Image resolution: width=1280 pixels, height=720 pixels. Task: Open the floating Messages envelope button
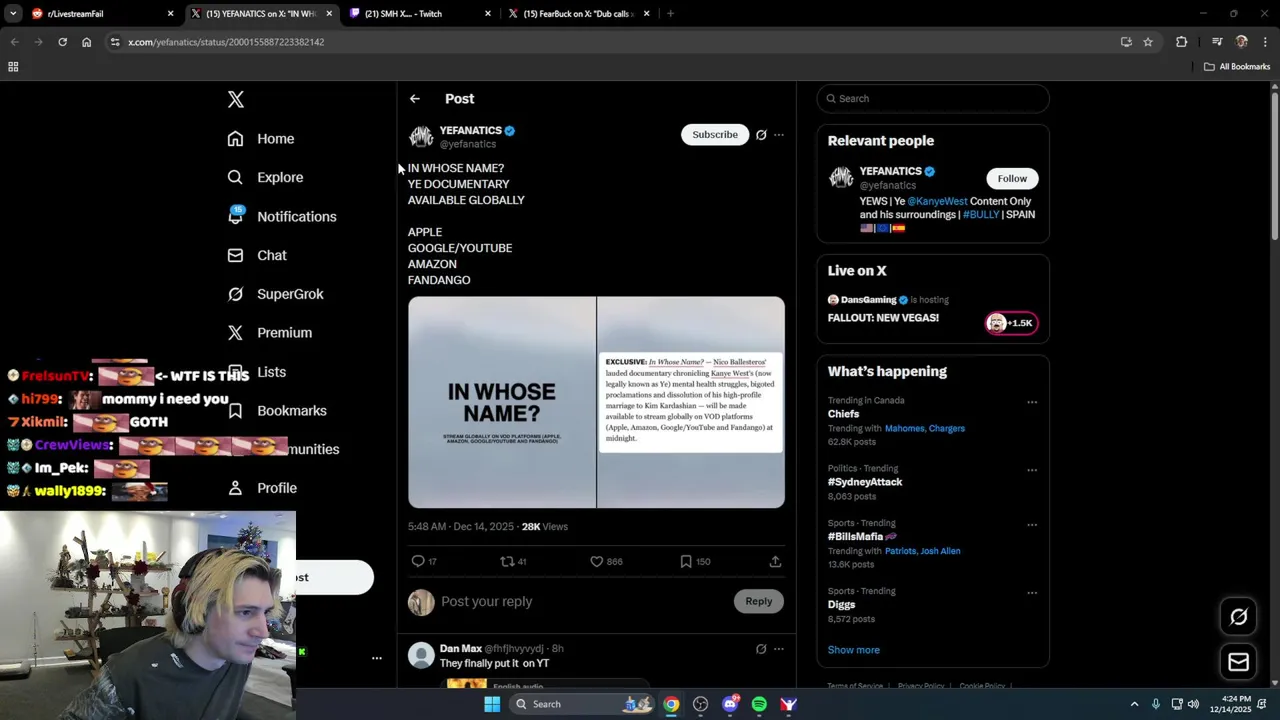pos(1238,662)
